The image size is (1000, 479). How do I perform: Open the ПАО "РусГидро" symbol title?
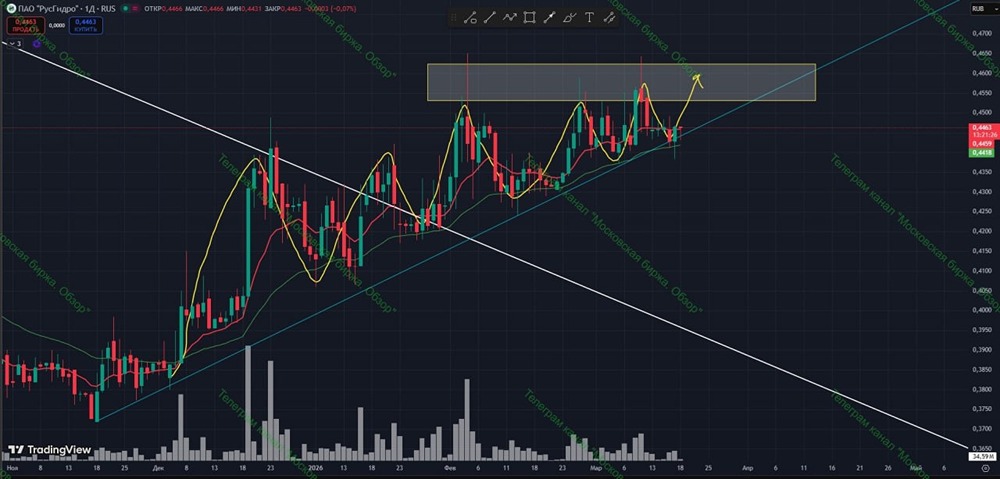(x=68, y=10)
